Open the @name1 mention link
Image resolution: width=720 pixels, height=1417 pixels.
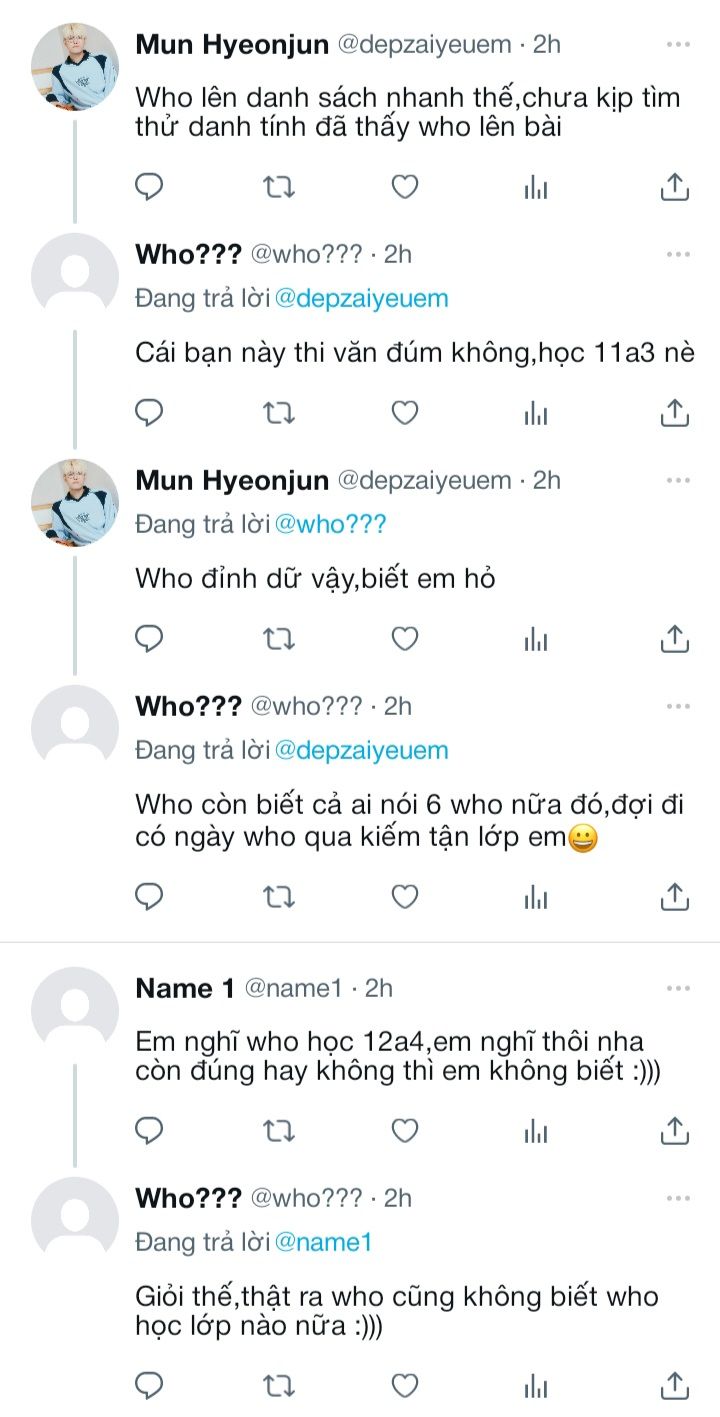tap(323, 1242)
